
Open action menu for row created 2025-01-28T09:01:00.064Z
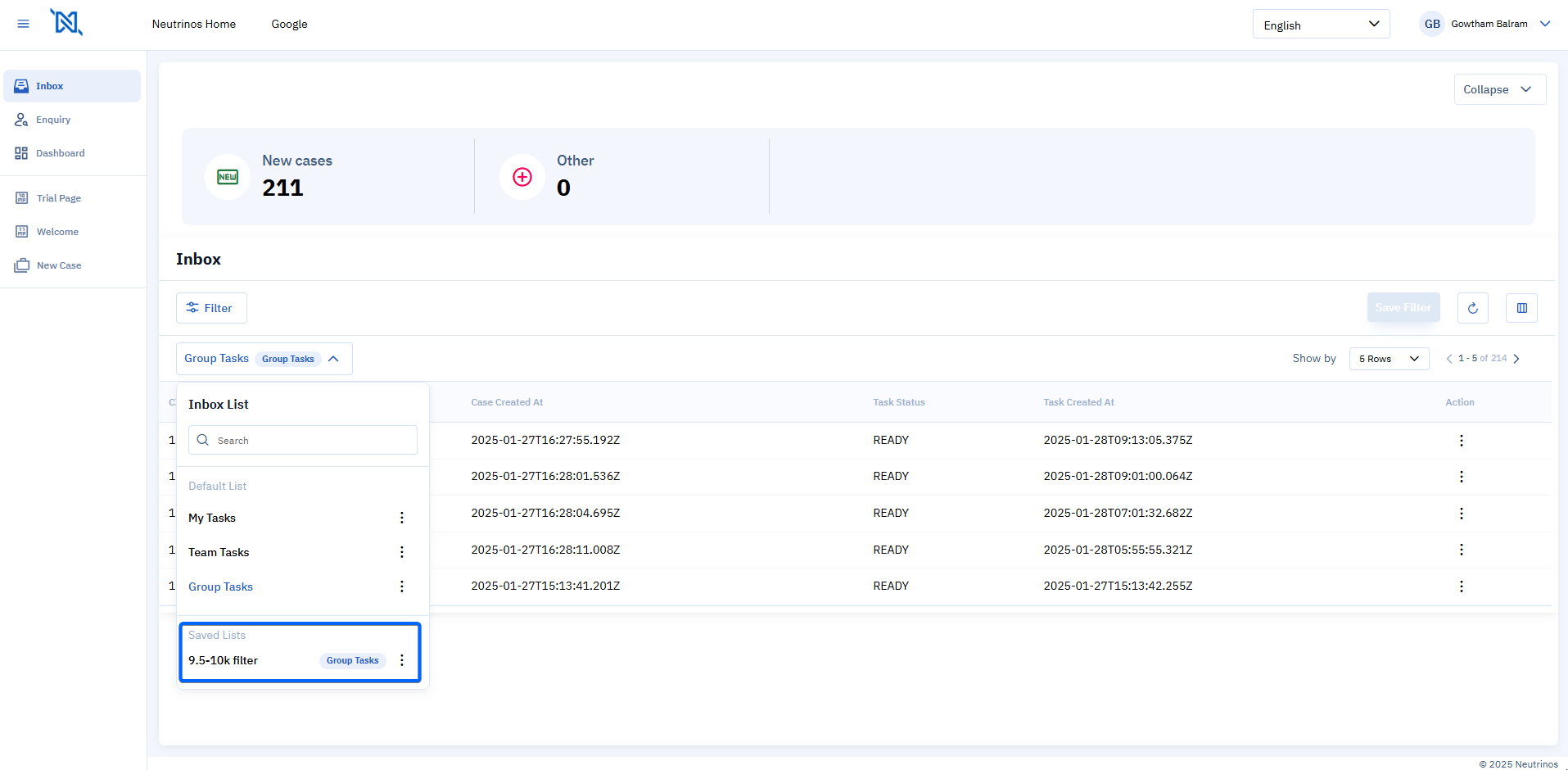[1461, 477]
